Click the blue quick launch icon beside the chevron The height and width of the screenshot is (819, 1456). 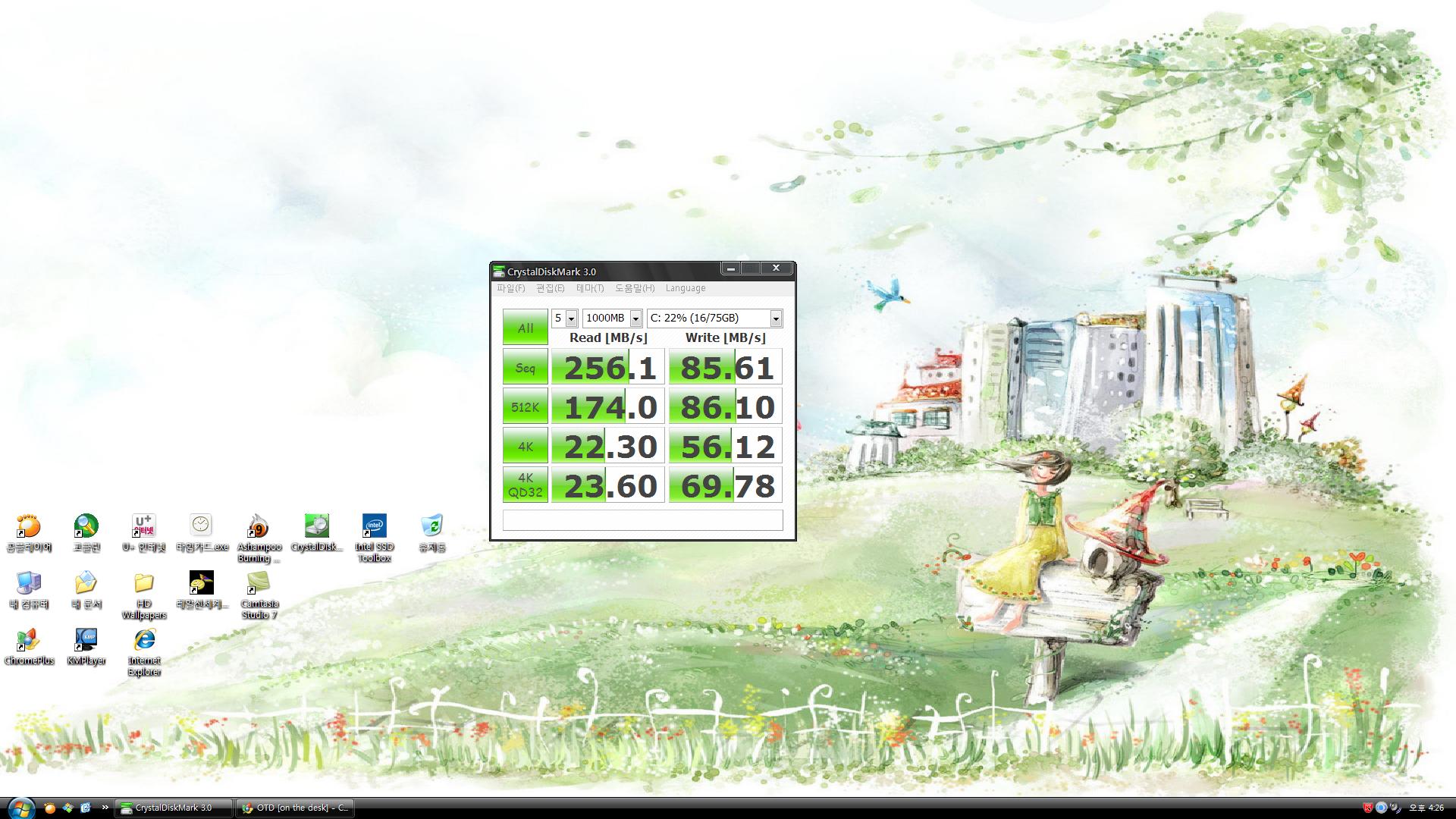[x=86, y=808]
